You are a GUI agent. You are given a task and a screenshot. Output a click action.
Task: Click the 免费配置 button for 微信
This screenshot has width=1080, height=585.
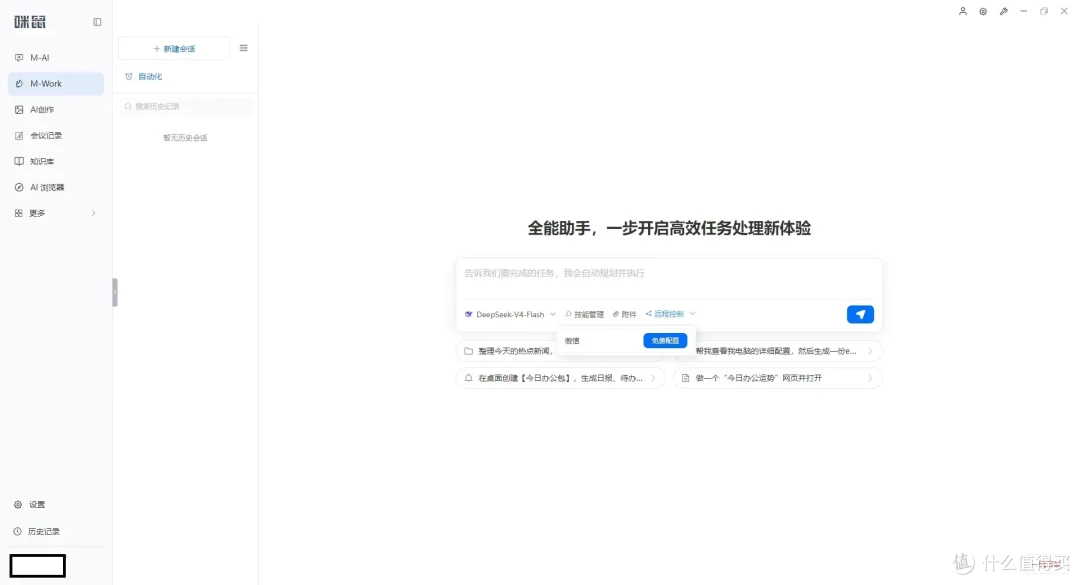665,340
